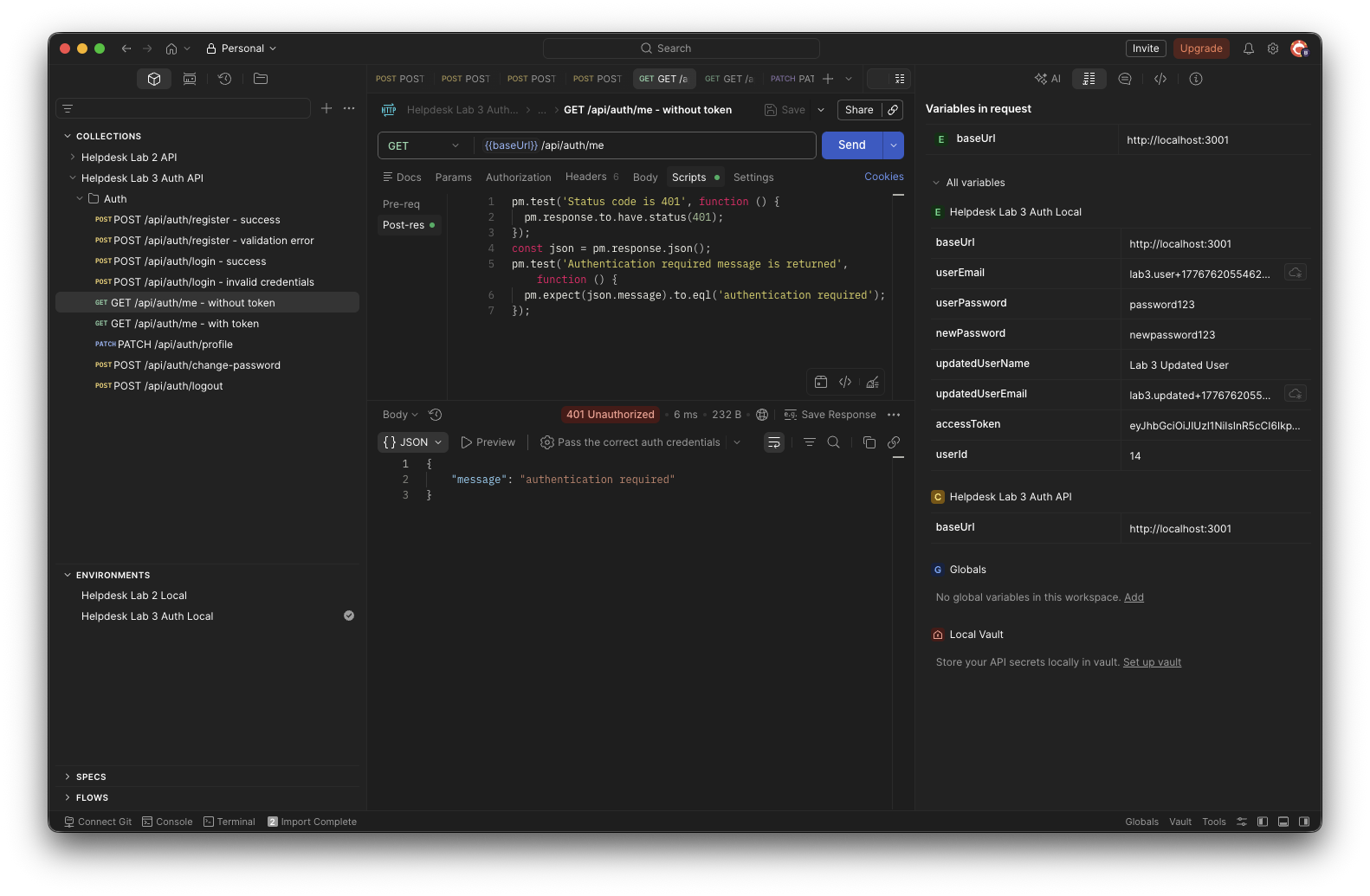Open the request info panel icon
This screenshot has height=896, width=1370.
1196,79
